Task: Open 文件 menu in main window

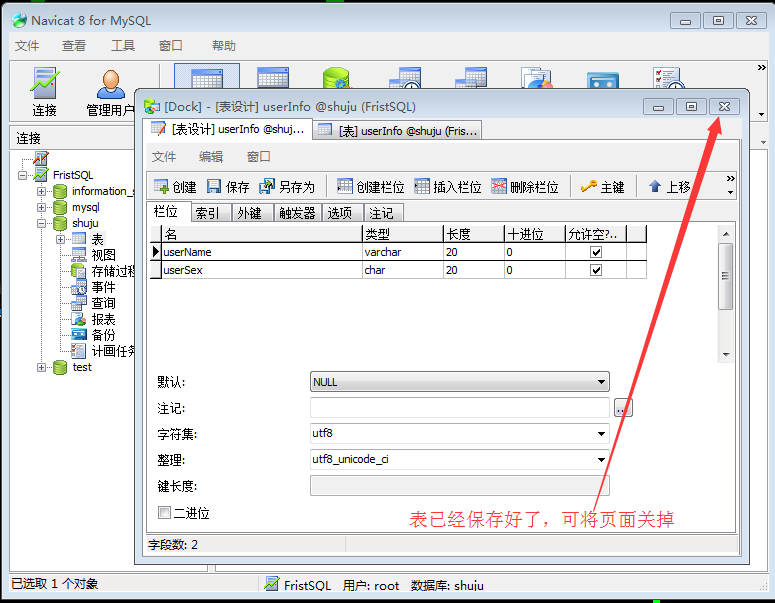Action: click(27, 46)
